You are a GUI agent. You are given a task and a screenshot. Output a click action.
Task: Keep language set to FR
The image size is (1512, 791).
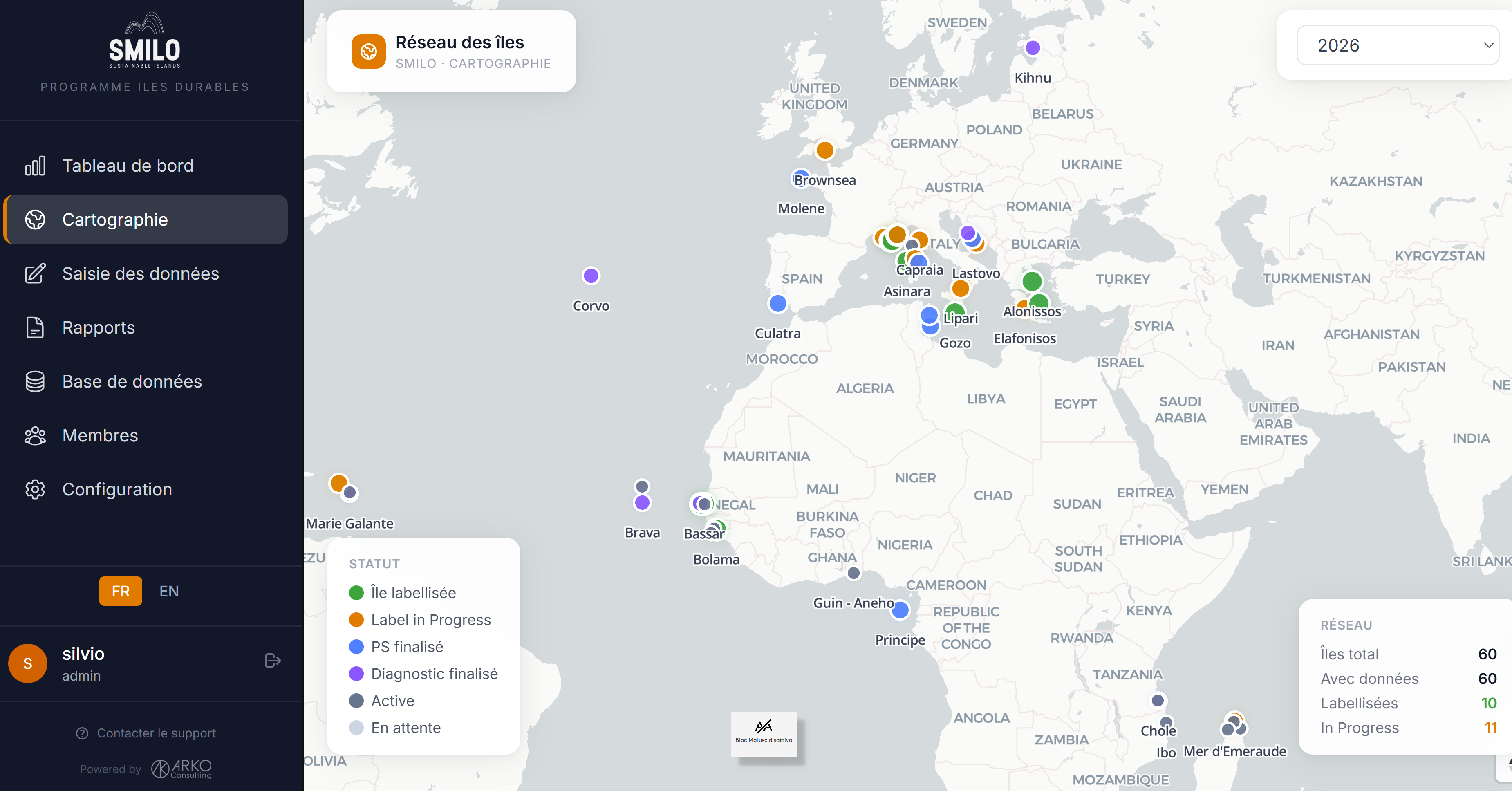120,591
